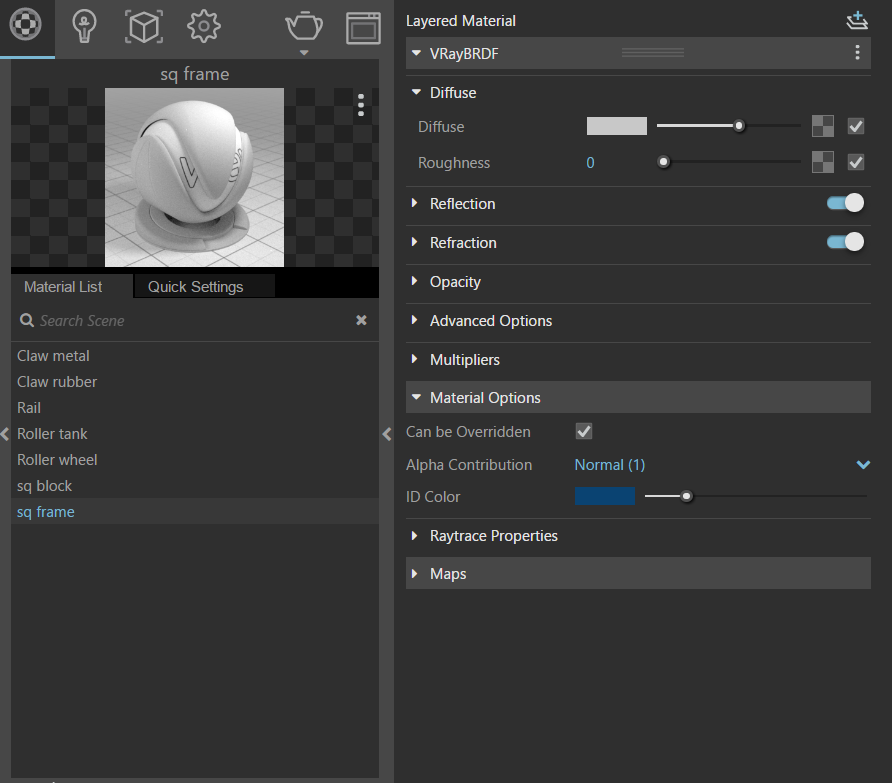Click the teapot render icon
This screenshot has width=892, height=783.
pyautogui.click(x=304, y=26)
